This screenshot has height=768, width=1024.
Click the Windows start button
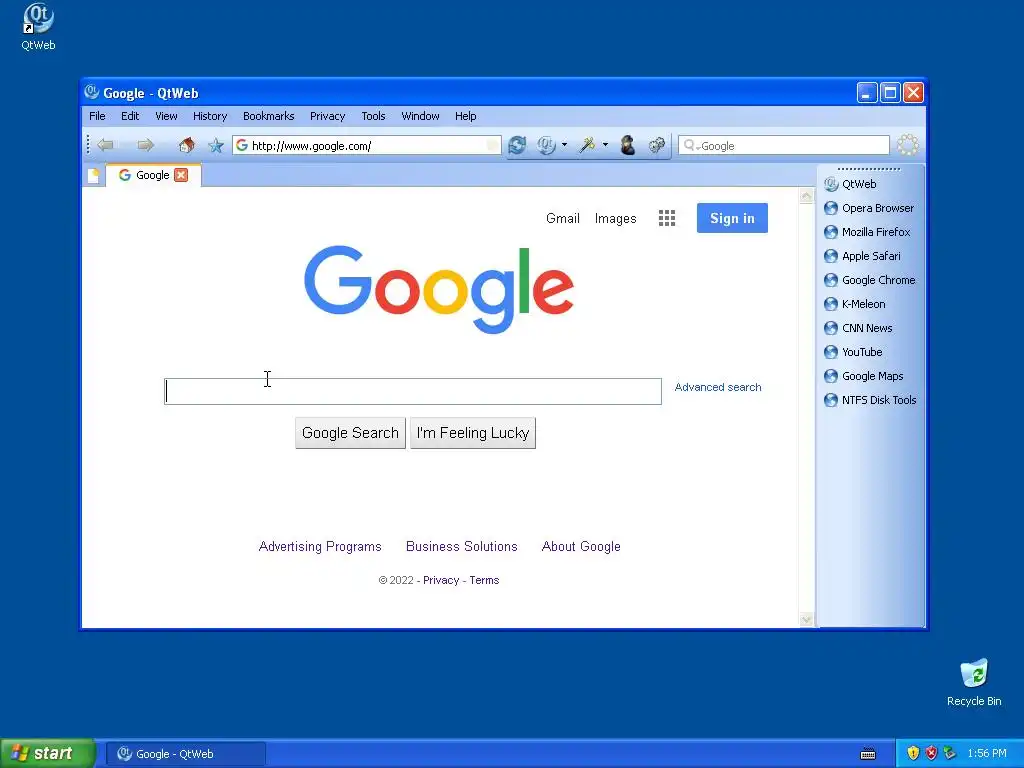point(47,754)
